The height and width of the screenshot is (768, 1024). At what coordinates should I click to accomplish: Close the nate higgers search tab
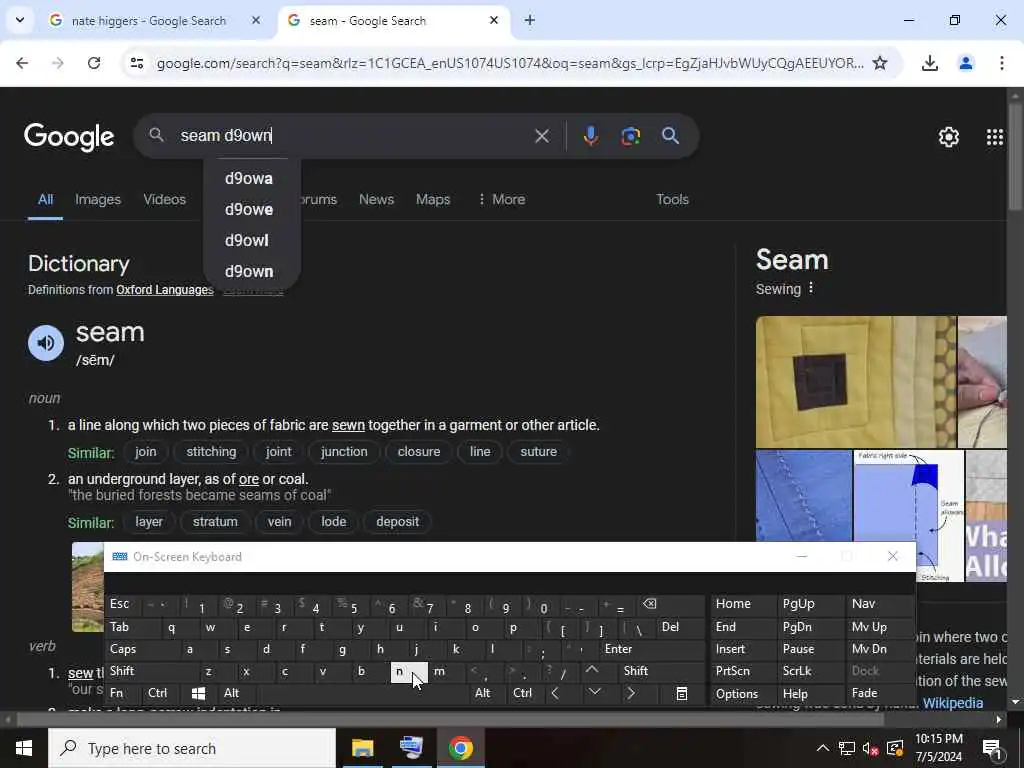[x=256, y=20]
